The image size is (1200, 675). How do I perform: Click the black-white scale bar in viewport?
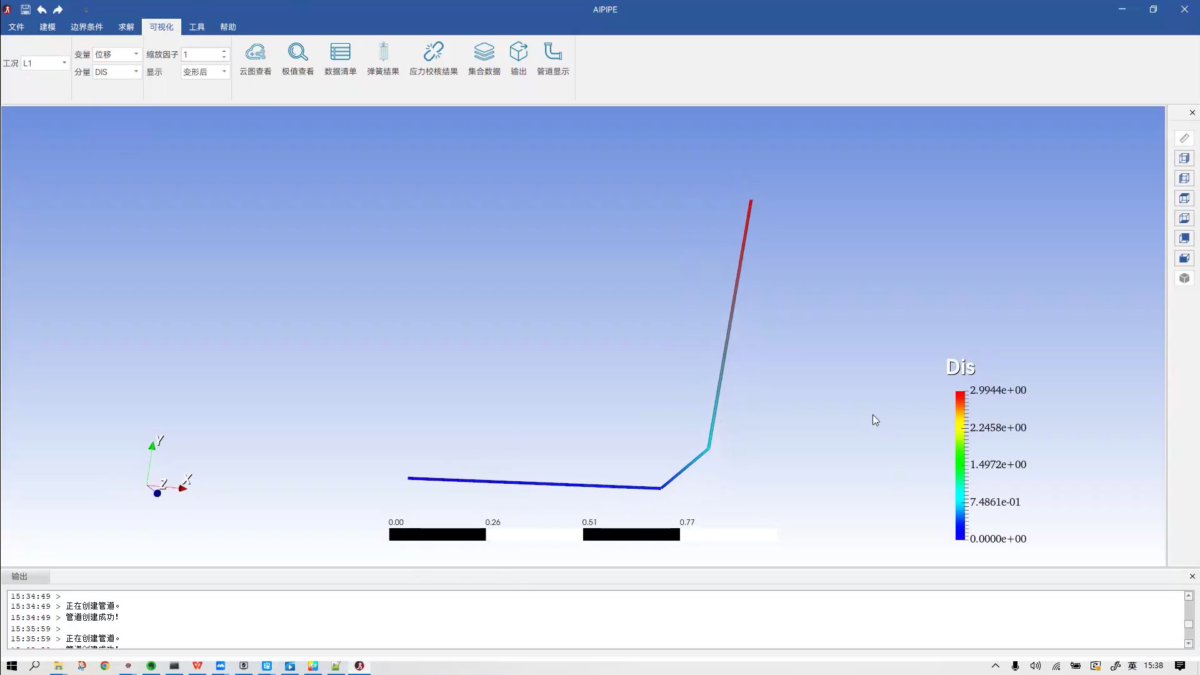583,535
